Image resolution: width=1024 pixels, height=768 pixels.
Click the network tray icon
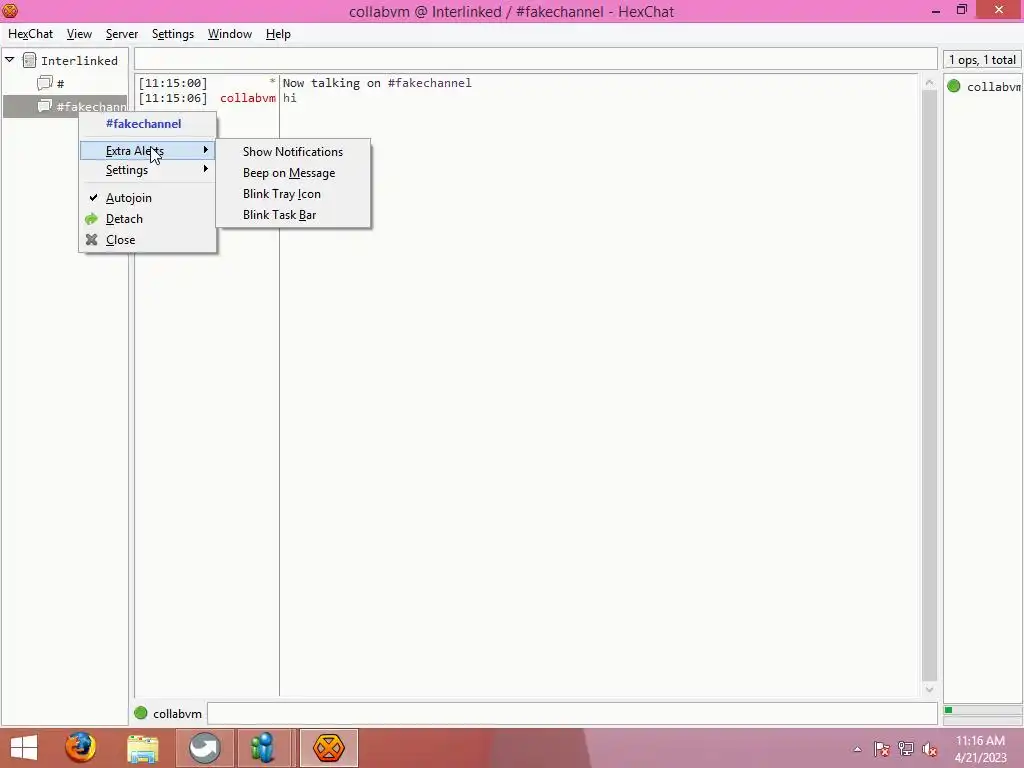[905, 749]
